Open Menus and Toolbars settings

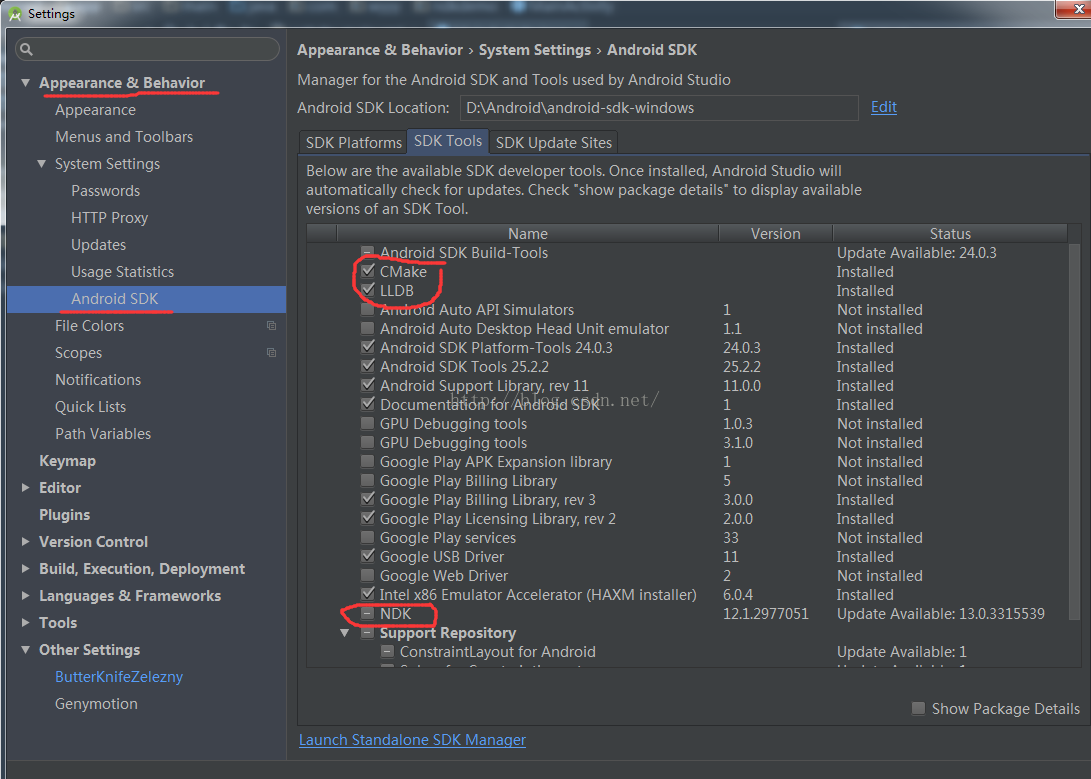[124, 137]
